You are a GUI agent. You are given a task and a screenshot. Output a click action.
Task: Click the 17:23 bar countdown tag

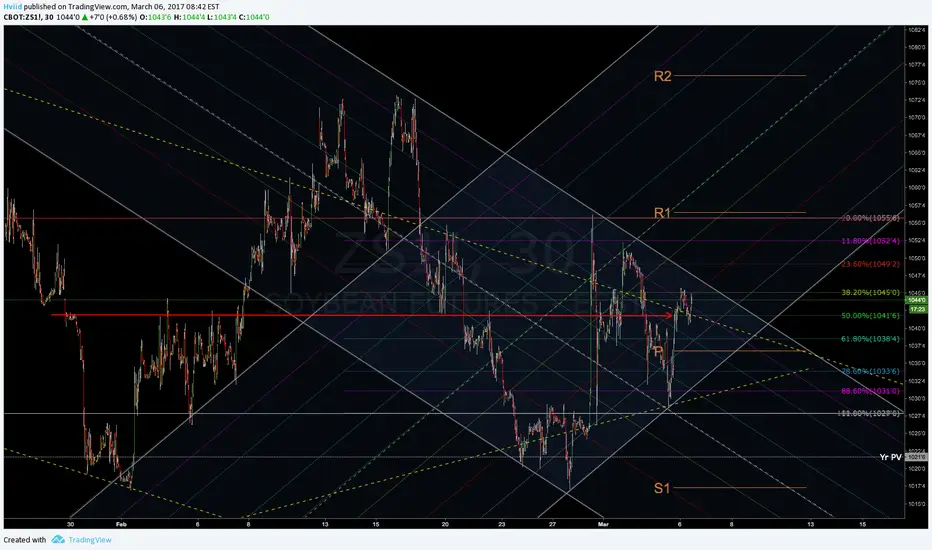[916, 309]
